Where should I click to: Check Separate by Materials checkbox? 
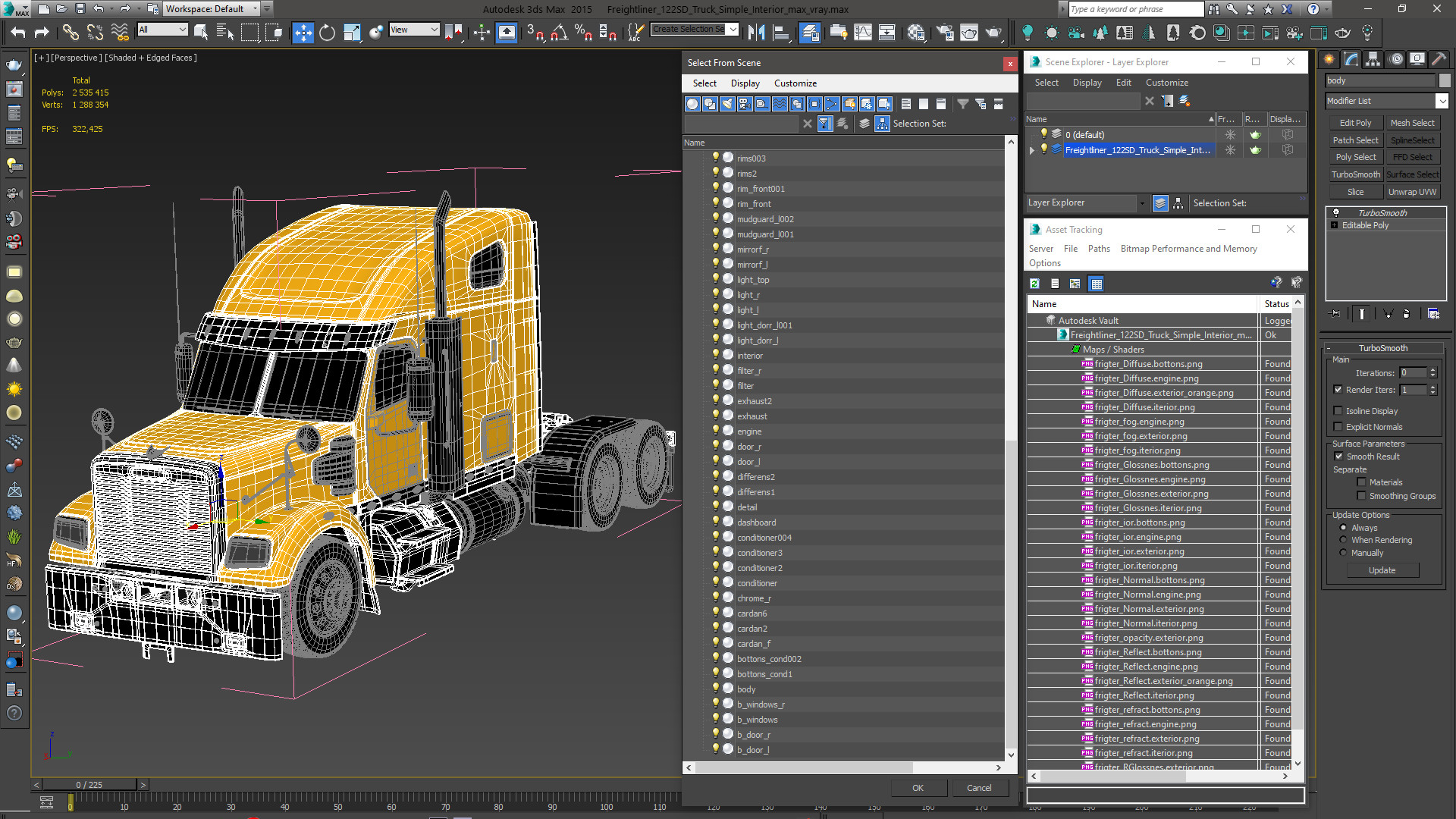pyautogui.click(x=1362, y=482)
